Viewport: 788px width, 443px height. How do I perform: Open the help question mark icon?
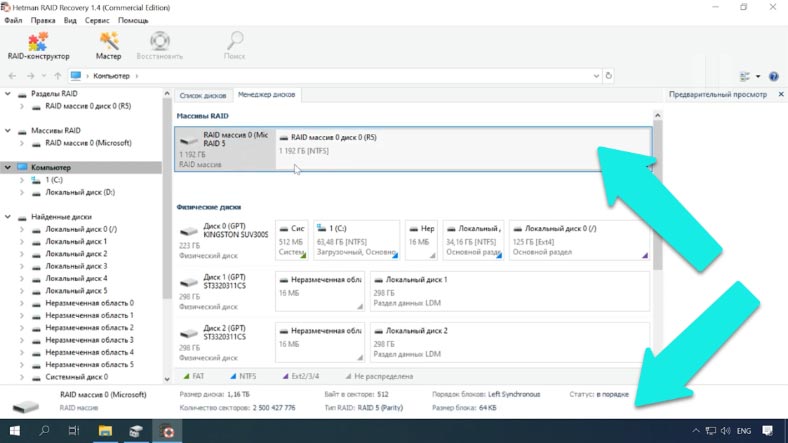pos(774,76)
